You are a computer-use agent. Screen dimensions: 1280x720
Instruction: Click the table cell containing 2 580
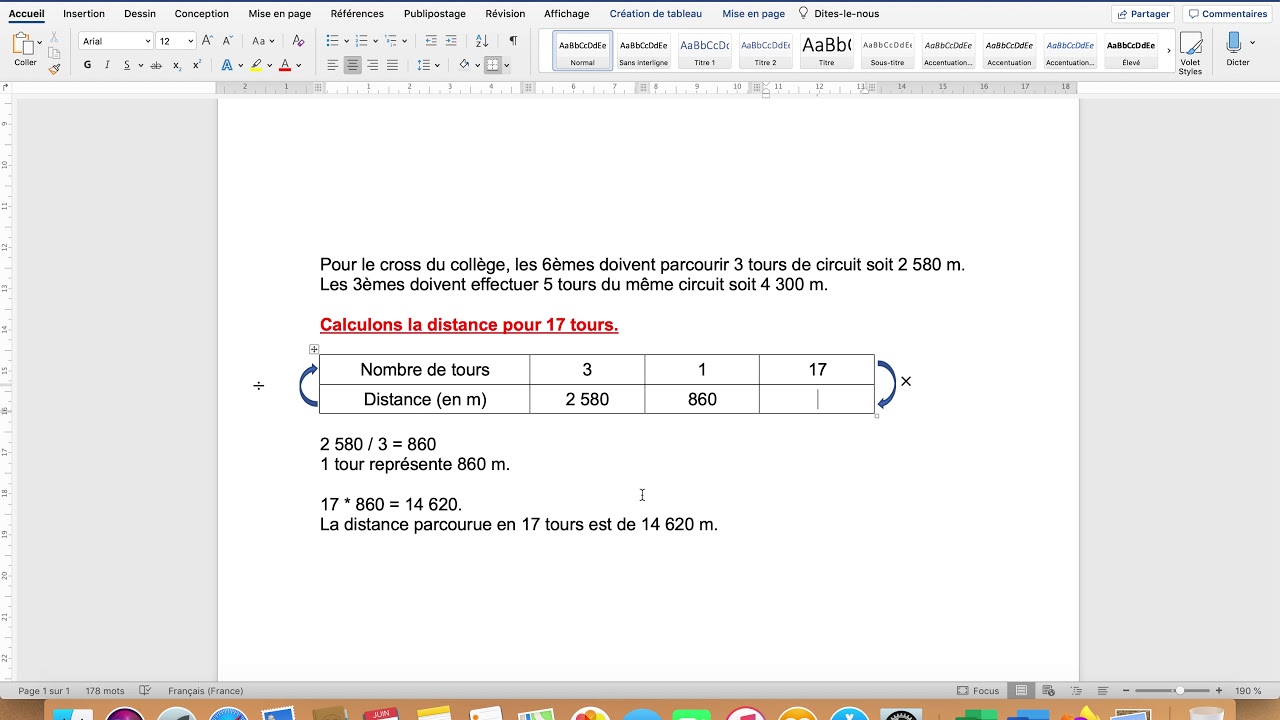(587, 399)
